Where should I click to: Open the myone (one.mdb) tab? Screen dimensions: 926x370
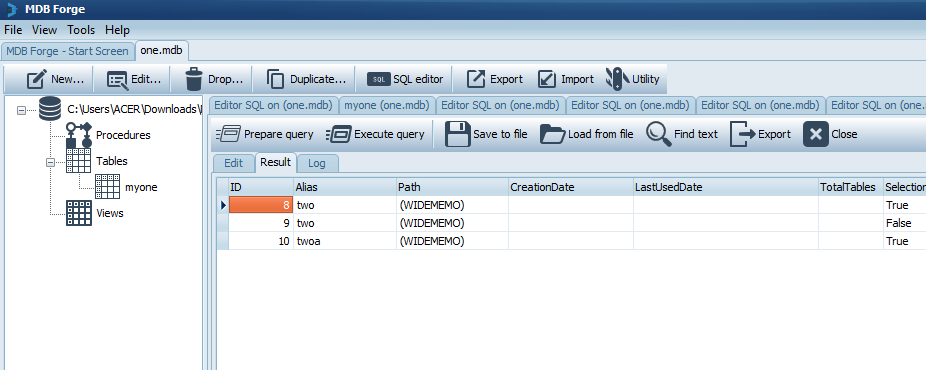click(x=387, y=105)
